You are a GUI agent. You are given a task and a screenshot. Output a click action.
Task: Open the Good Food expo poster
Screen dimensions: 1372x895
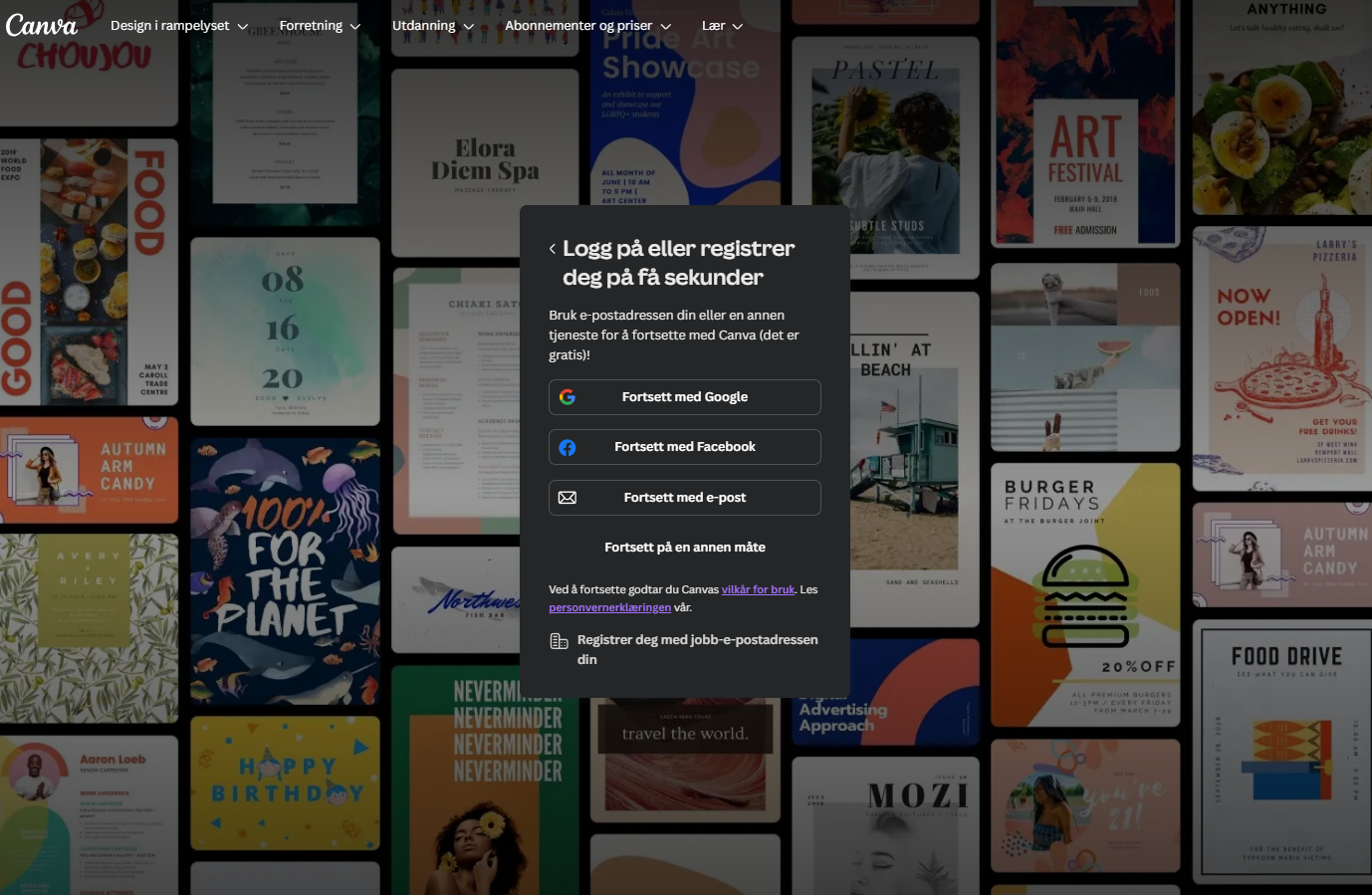[x=89, y=272]
